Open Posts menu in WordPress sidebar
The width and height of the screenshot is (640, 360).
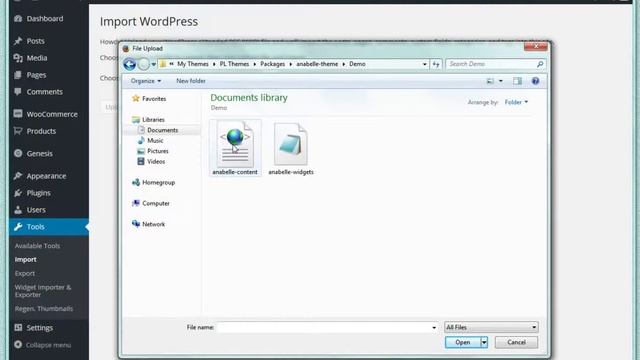35,41
